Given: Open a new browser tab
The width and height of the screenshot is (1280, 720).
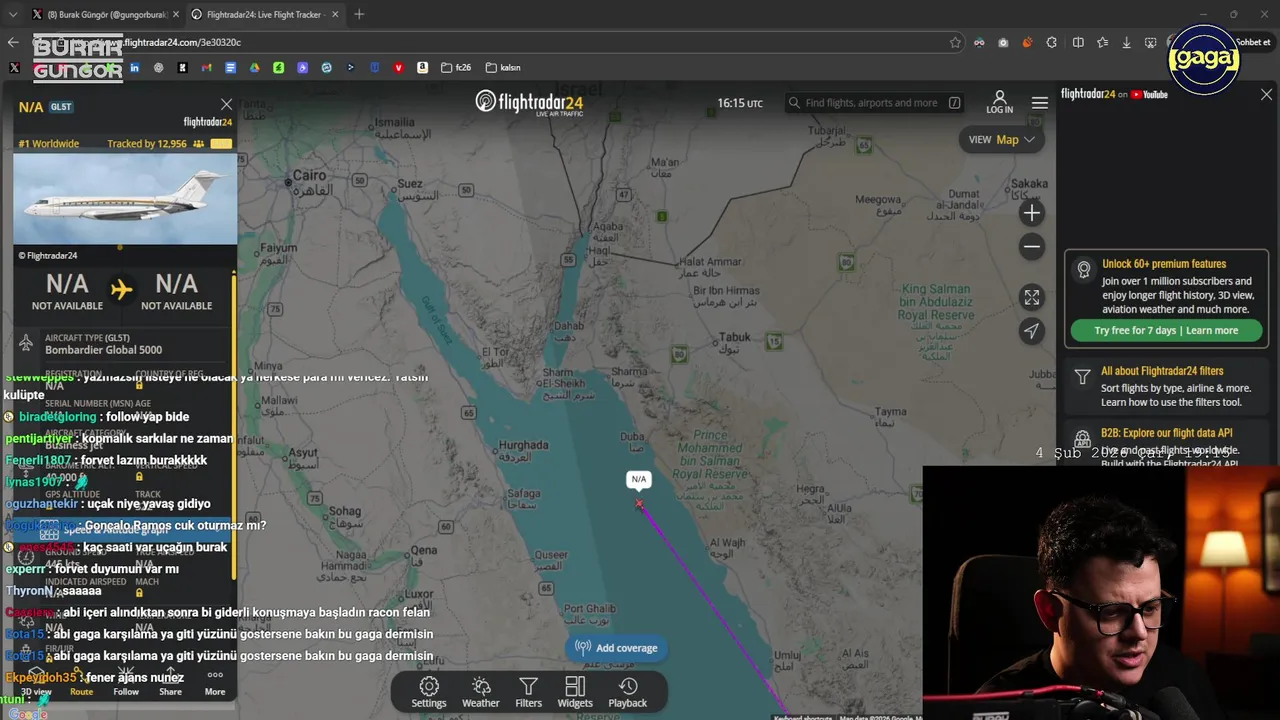Looking at the screenshot, I should [x=359, y=14].
